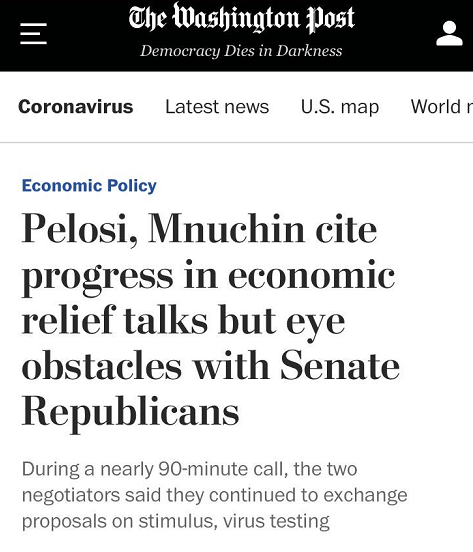Open the hamburger sections menu

pos(33,34)
